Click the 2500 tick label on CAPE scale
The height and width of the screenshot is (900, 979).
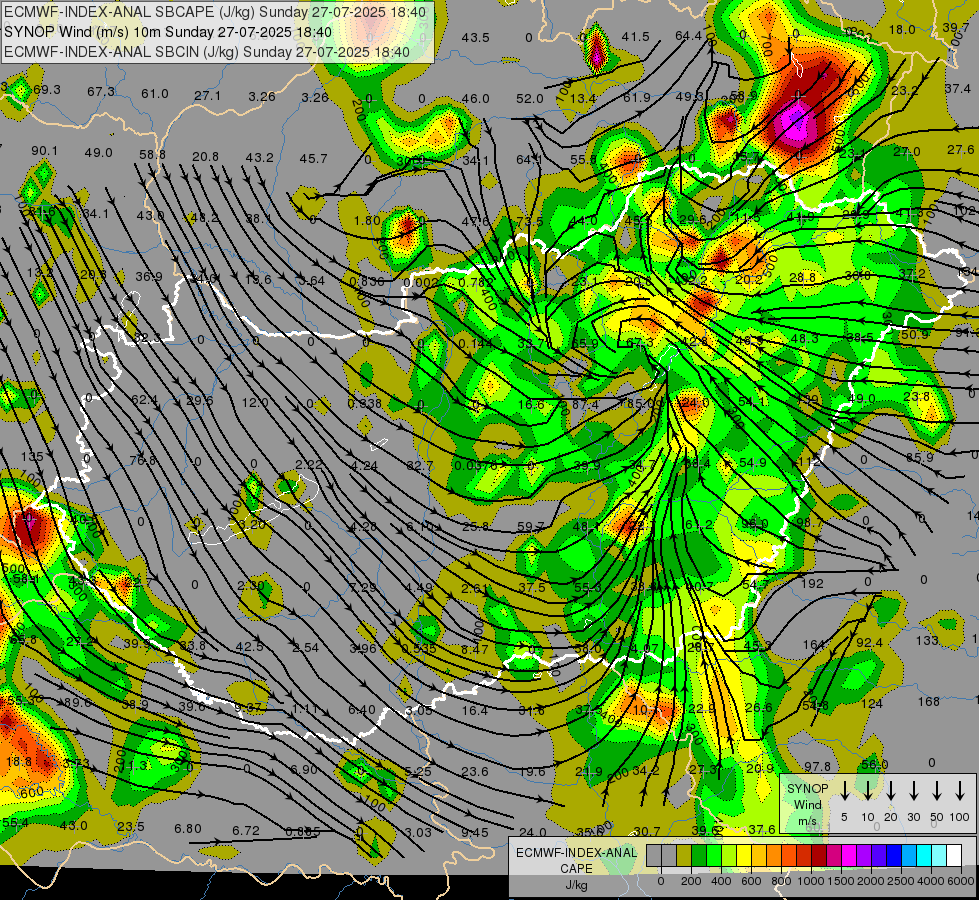[901, 881]
